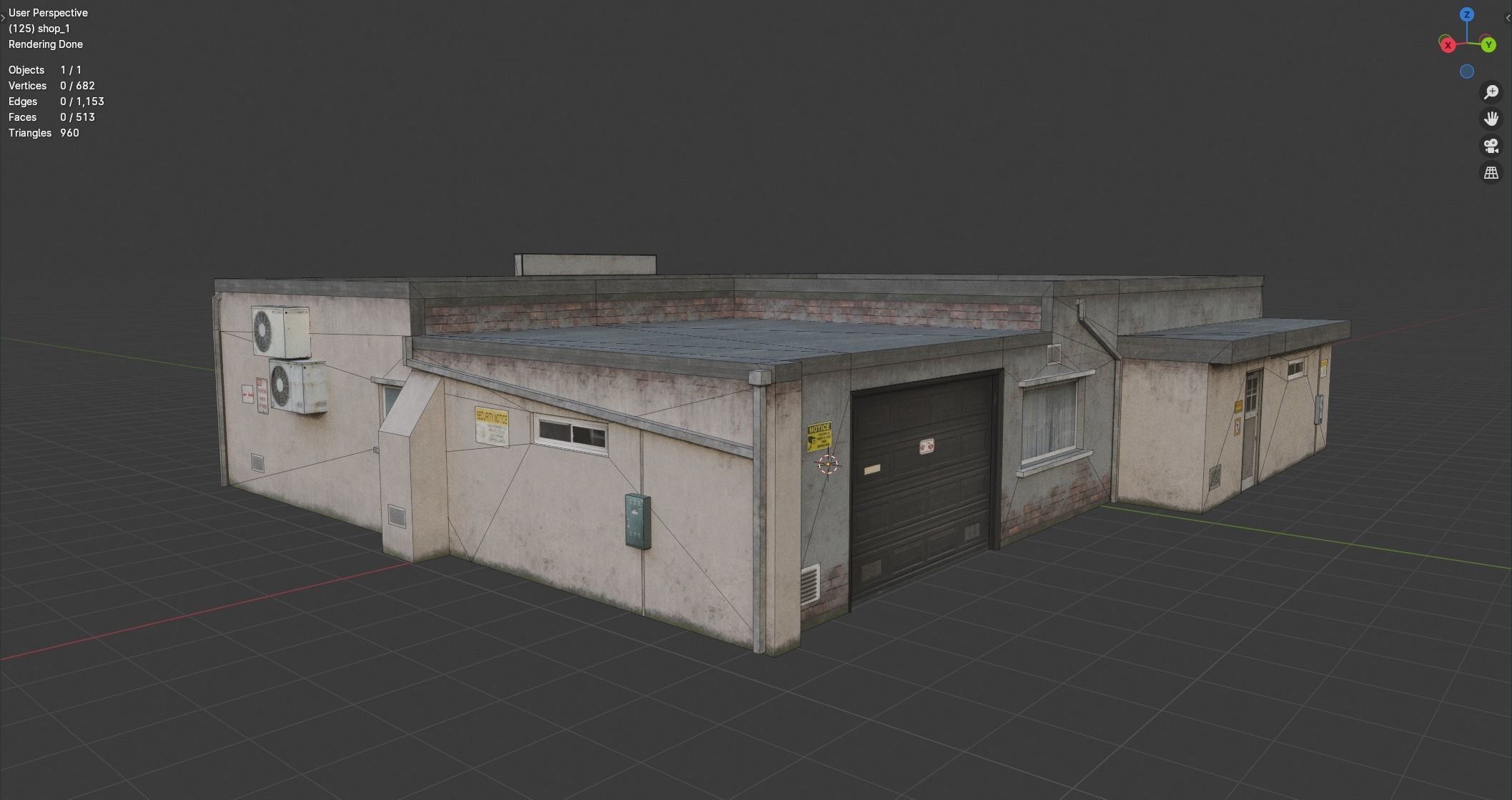Toggle perspective/orthographic grid icon
The height and width of the screenshot is (800, 1512).
click(x=1491, y=173)
